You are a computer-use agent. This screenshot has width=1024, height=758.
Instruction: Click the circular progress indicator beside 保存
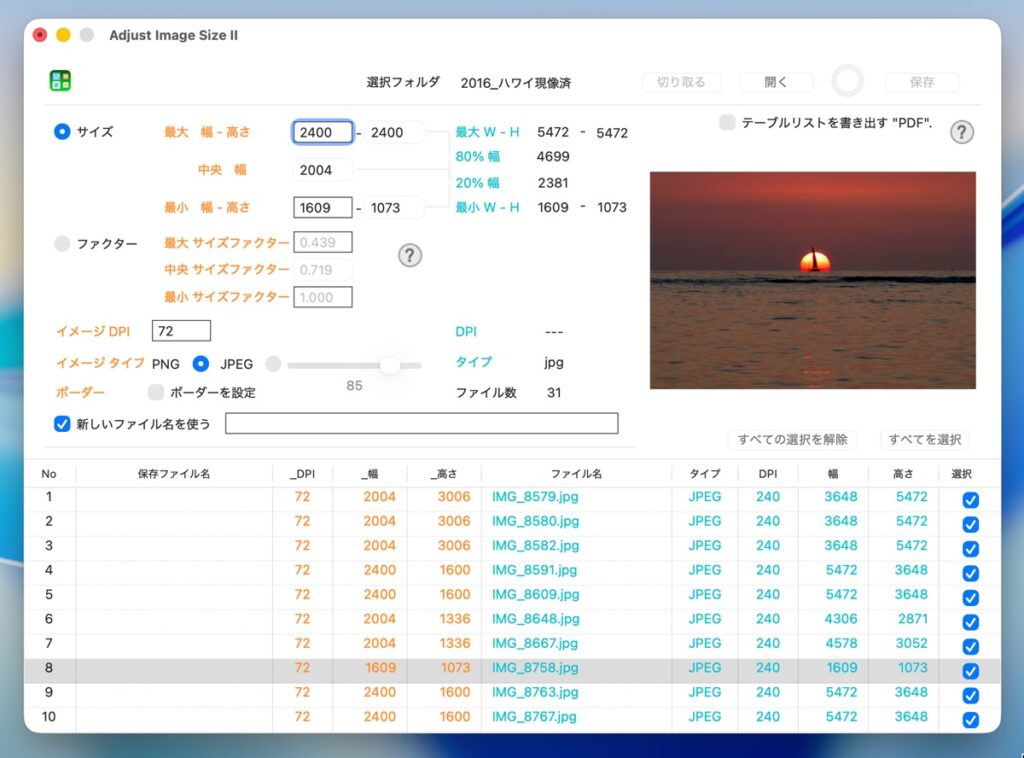(x=847, y=81)
